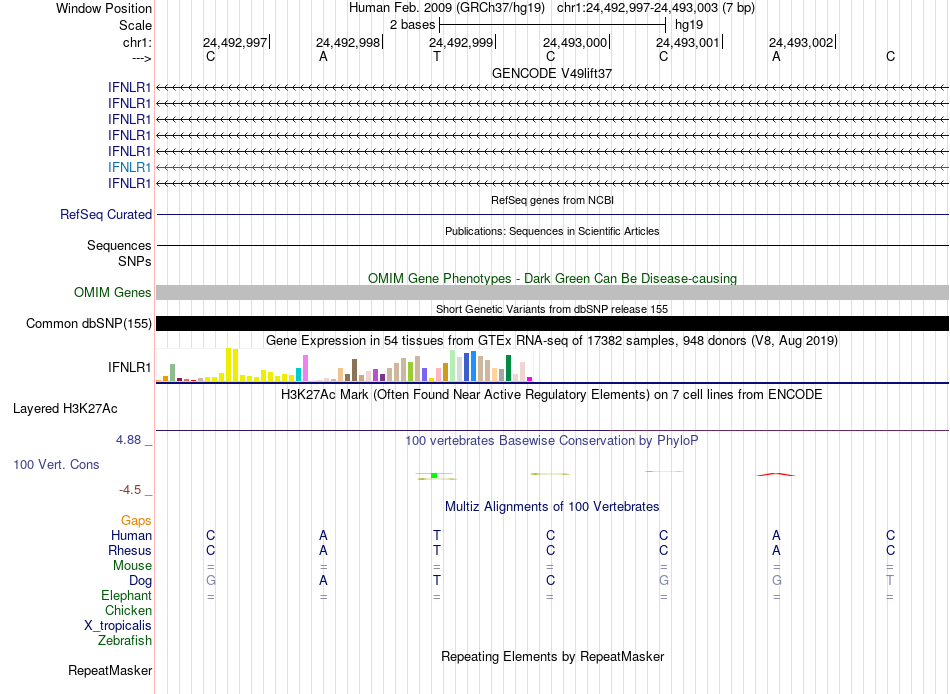This screenshot has height=694, width=950.
Task: Click the SNPs track label
Action: coord(135,261)
